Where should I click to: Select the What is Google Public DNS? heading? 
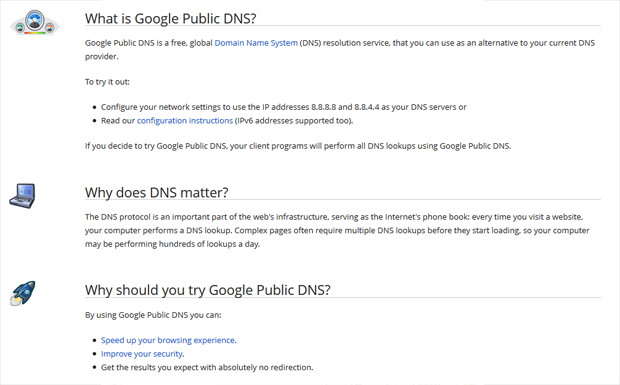click(x=170, y=19)
